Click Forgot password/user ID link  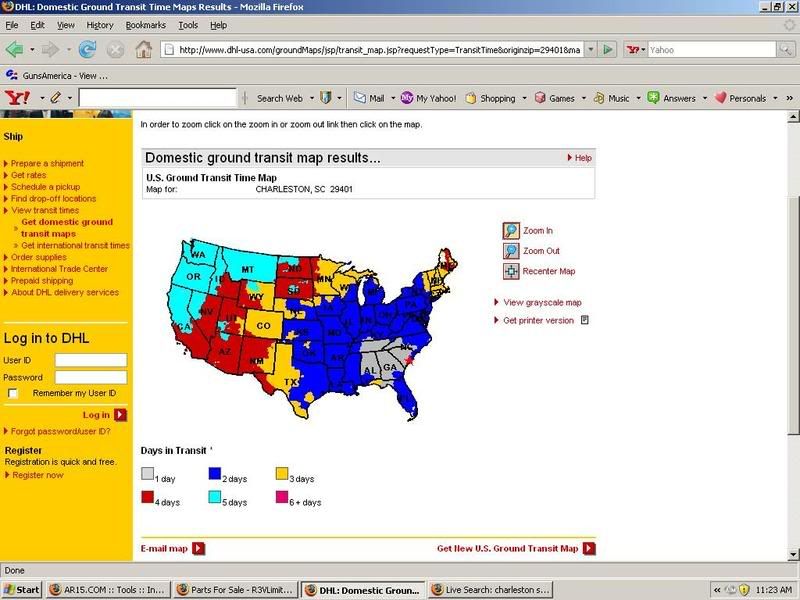point(60,431)
